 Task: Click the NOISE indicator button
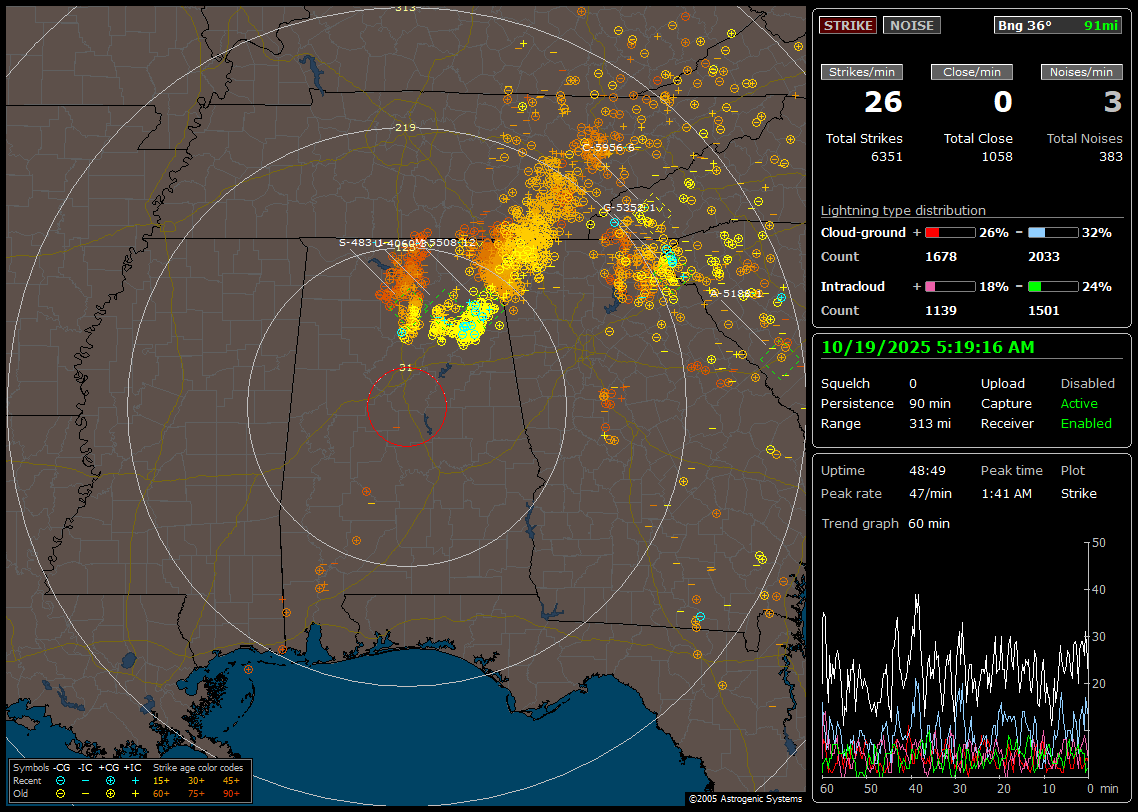click(911, 25)
